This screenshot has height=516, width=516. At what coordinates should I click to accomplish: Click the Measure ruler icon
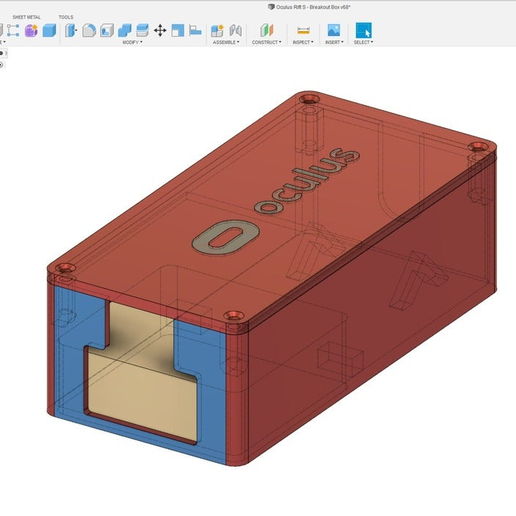303,31
